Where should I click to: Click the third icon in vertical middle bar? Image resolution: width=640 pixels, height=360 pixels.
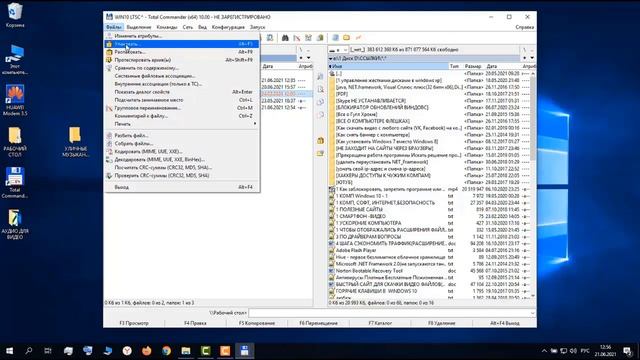click(320, 102)
